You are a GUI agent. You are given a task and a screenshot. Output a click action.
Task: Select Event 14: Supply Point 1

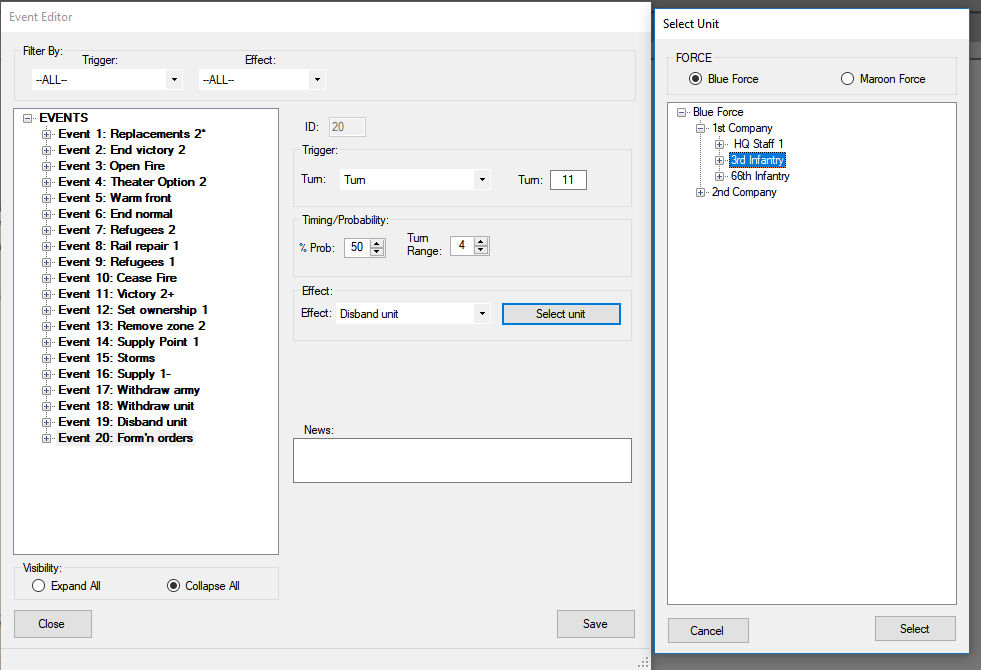click(x=129, y=342)
